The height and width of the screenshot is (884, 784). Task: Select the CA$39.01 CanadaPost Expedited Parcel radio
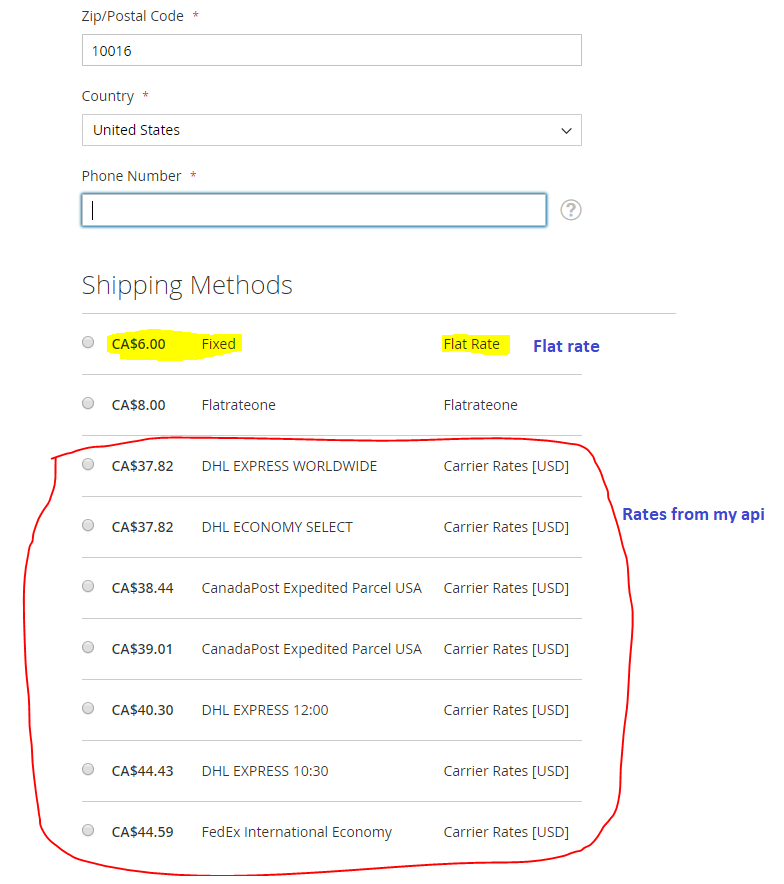tap(88, 647)
